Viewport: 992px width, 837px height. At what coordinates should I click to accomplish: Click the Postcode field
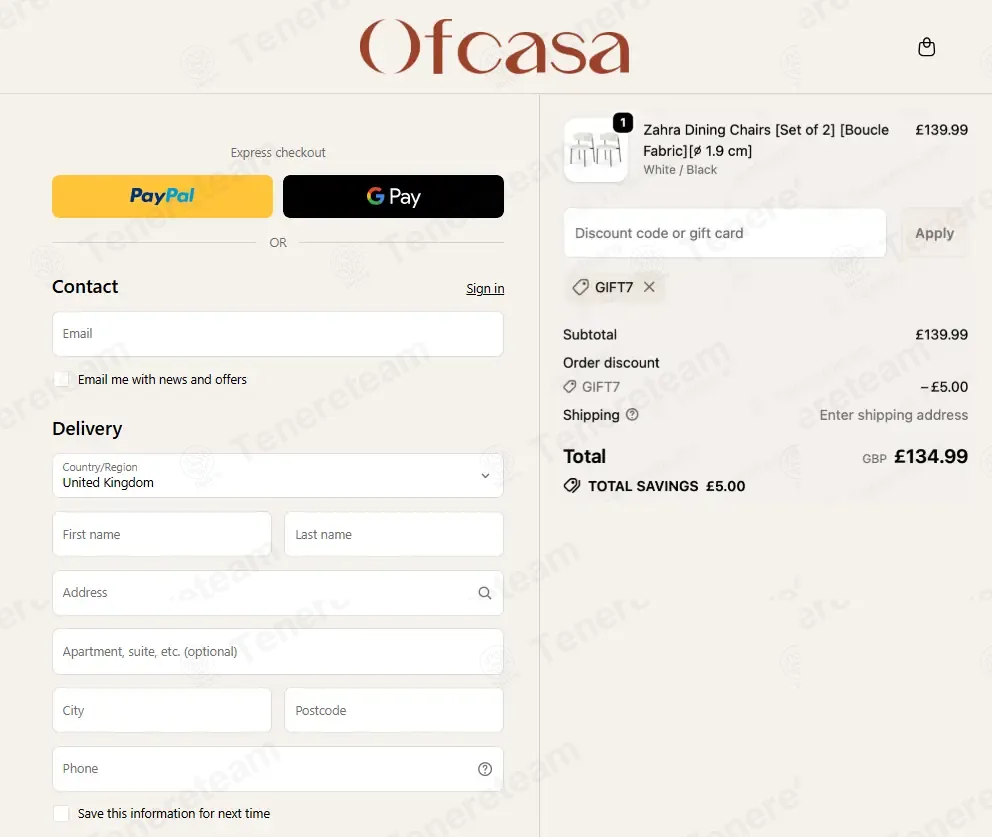[x=394, y=710]
